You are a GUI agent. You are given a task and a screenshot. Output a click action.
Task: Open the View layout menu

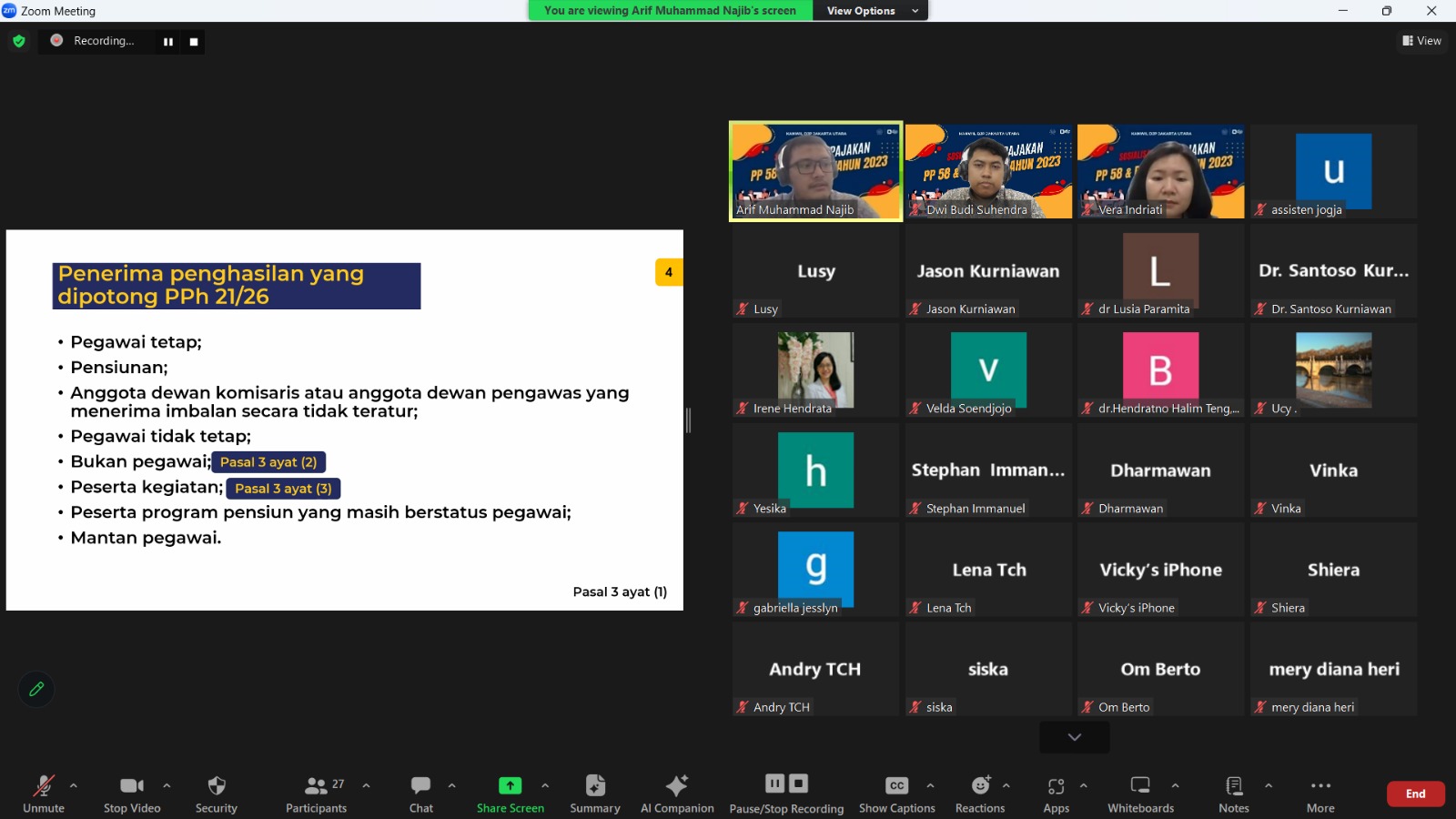[x=1421, y=41]
